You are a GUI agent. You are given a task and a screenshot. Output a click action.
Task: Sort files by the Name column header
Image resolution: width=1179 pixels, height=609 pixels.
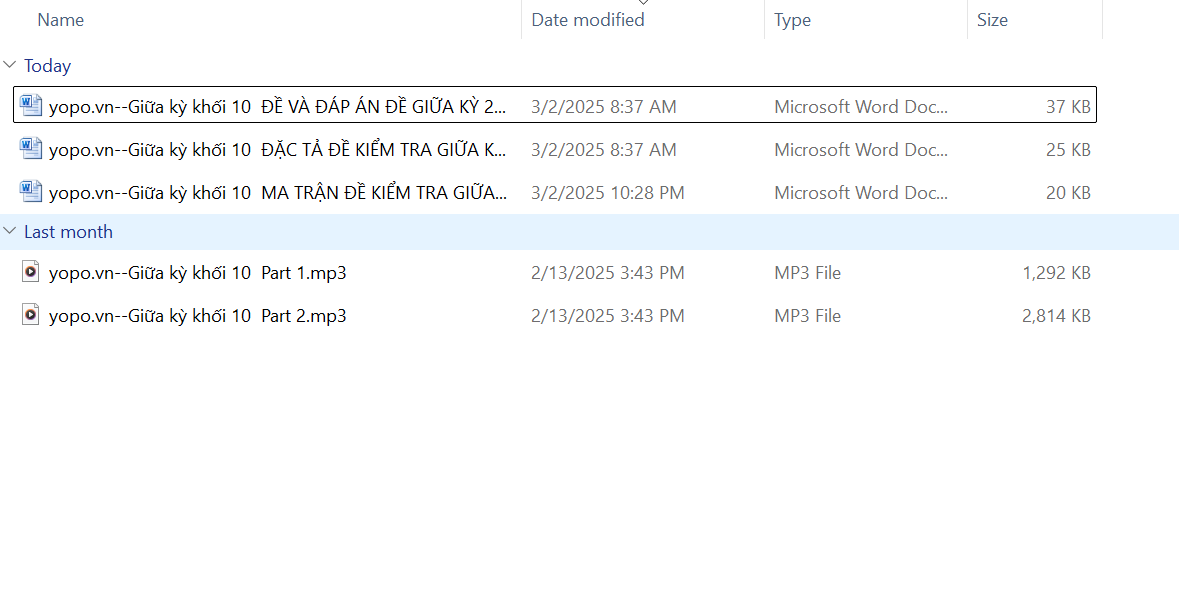[60, 20]
